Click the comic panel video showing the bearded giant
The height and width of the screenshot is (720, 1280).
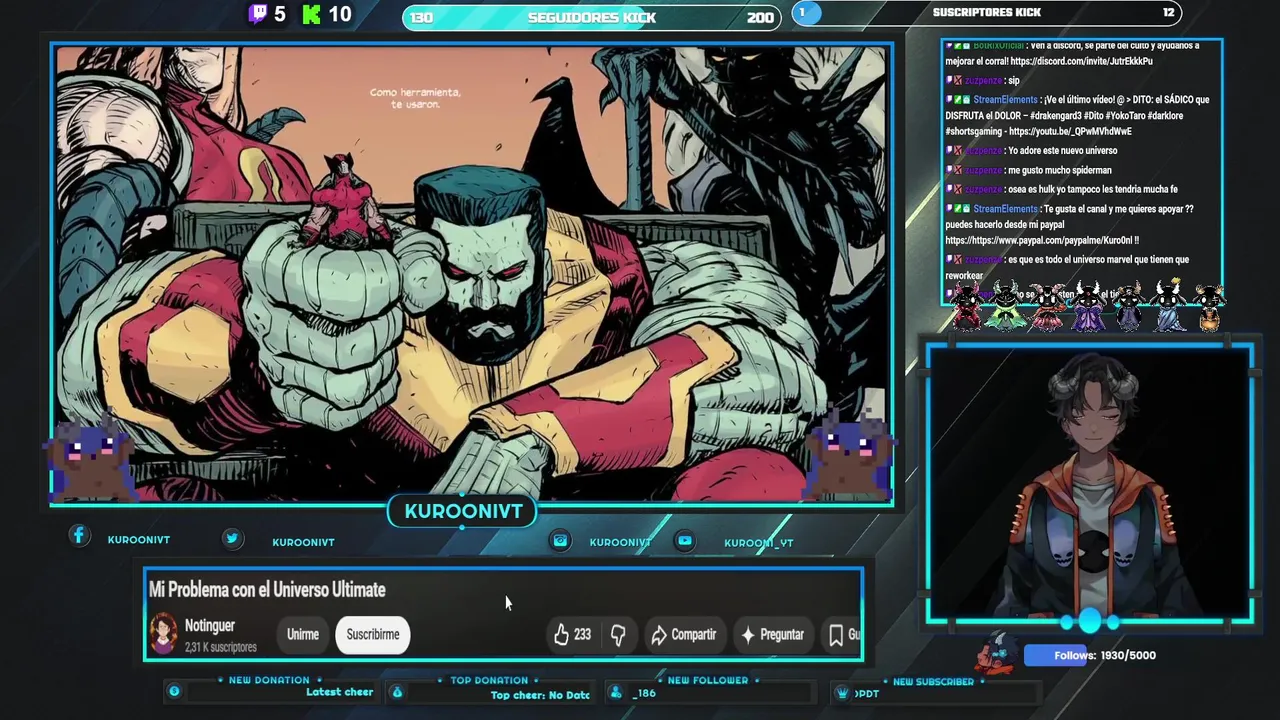[472, 274]
